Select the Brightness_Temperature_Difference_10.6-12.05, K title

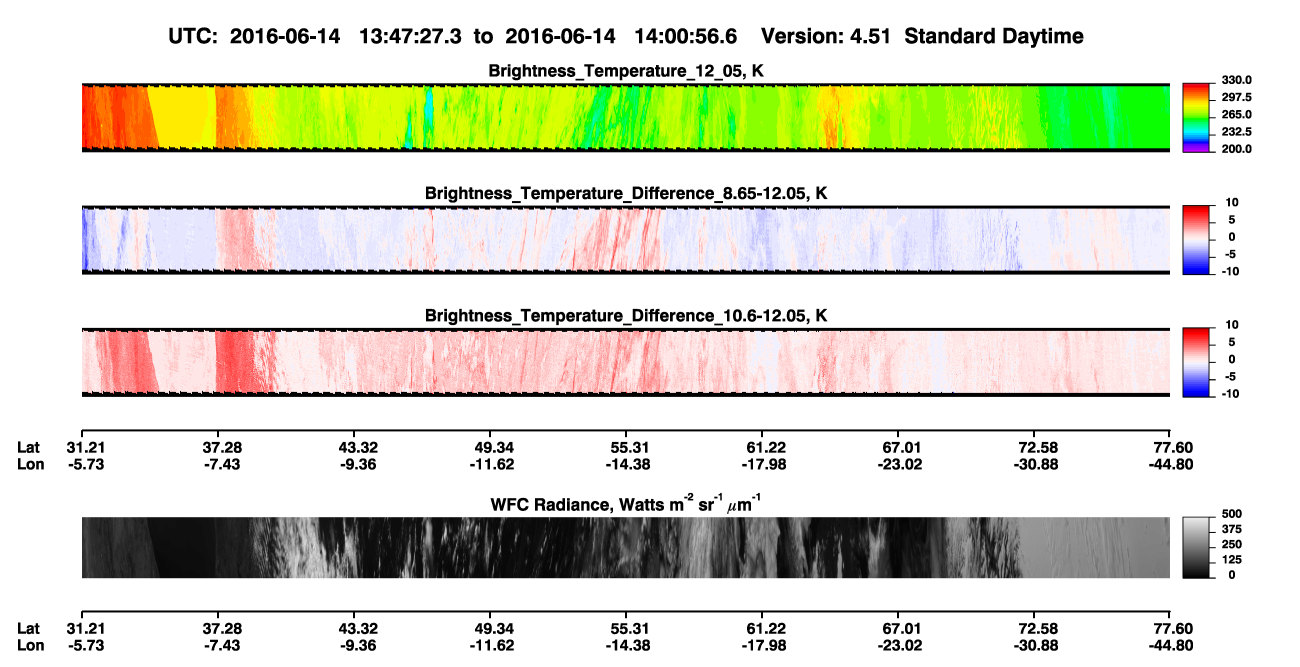pyautogui.click(x=625, y=316)
